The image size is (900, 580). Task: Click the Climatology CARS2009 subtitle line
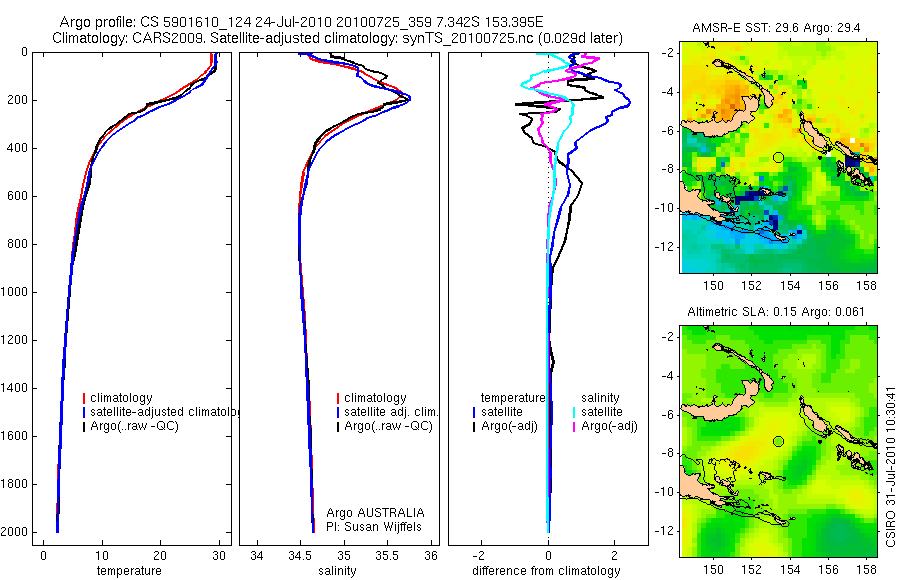click(x=338, y=38)
